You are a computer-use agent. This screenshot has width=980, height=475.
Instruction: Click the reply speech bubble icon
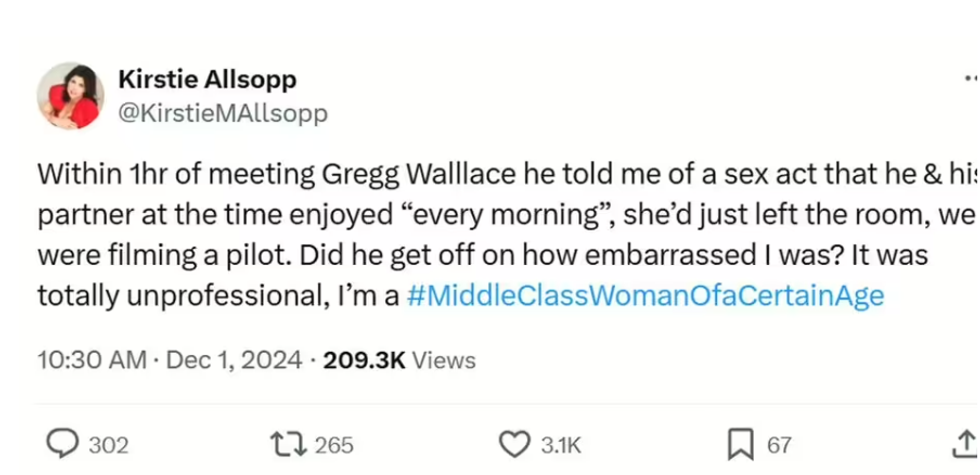coord(64,444)
